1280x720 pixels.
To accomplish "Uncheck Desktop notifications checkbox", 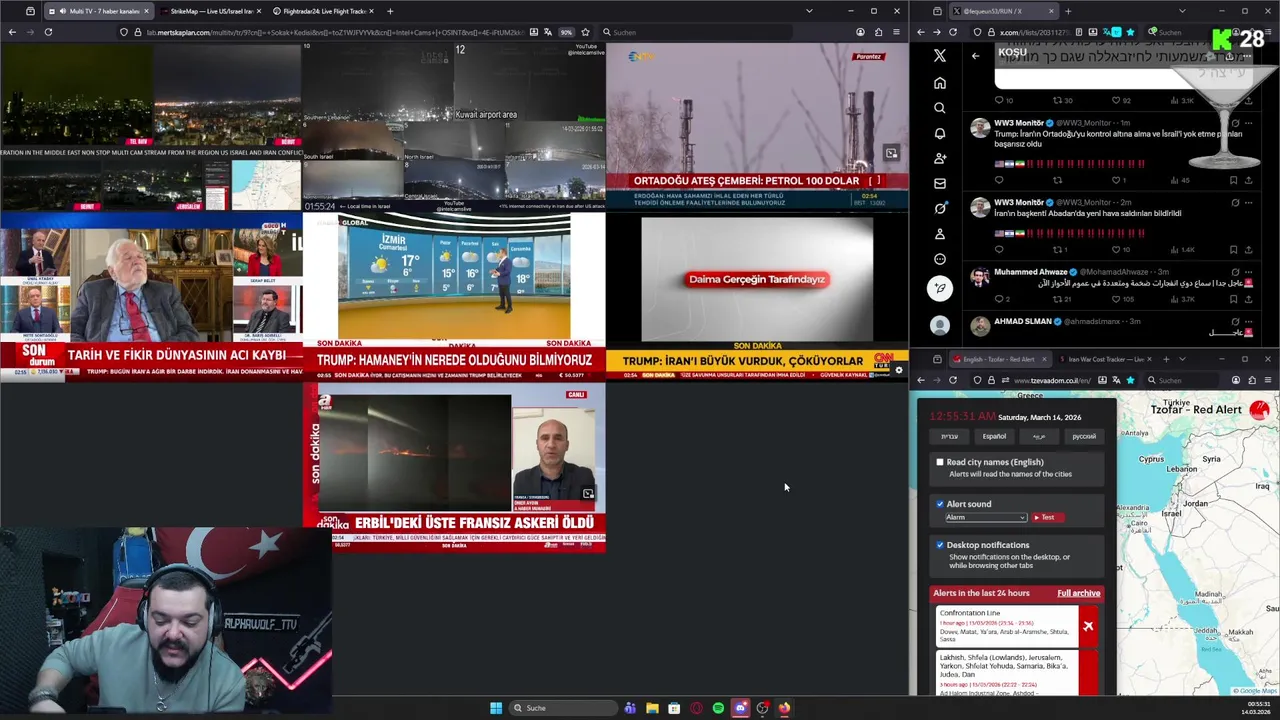I will (x=940, y=545).
